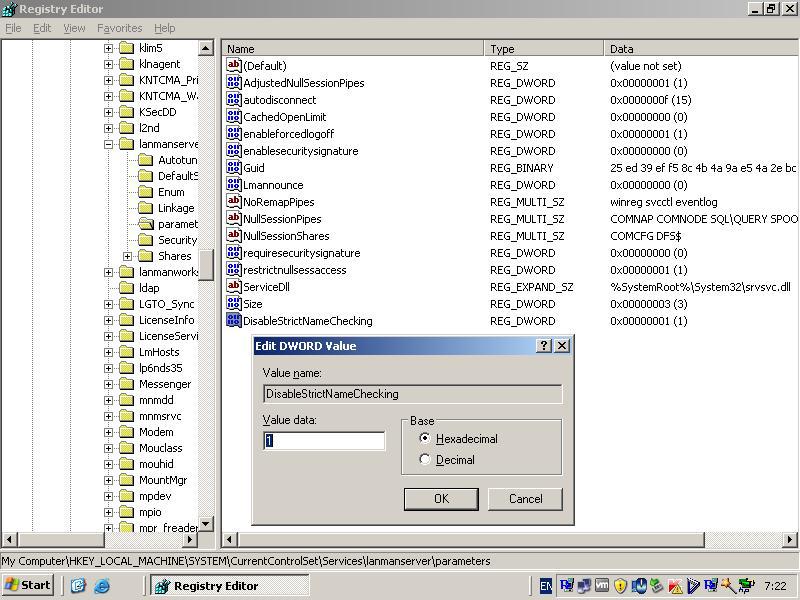
Task: Click the Guid binary value icon
Action: (x=234, y=167)
